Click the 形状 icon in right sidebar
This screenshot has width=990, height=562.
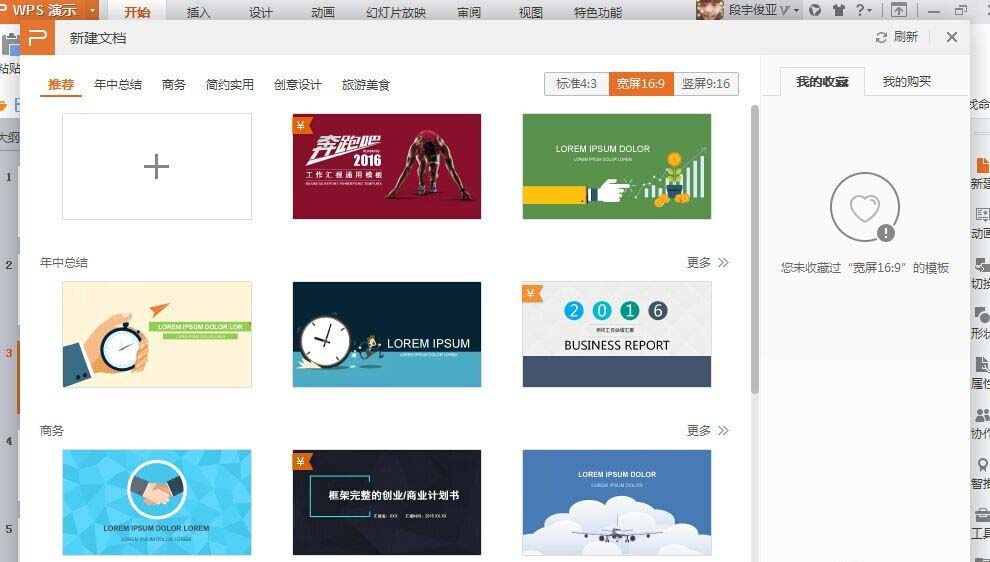click(982, 314)
